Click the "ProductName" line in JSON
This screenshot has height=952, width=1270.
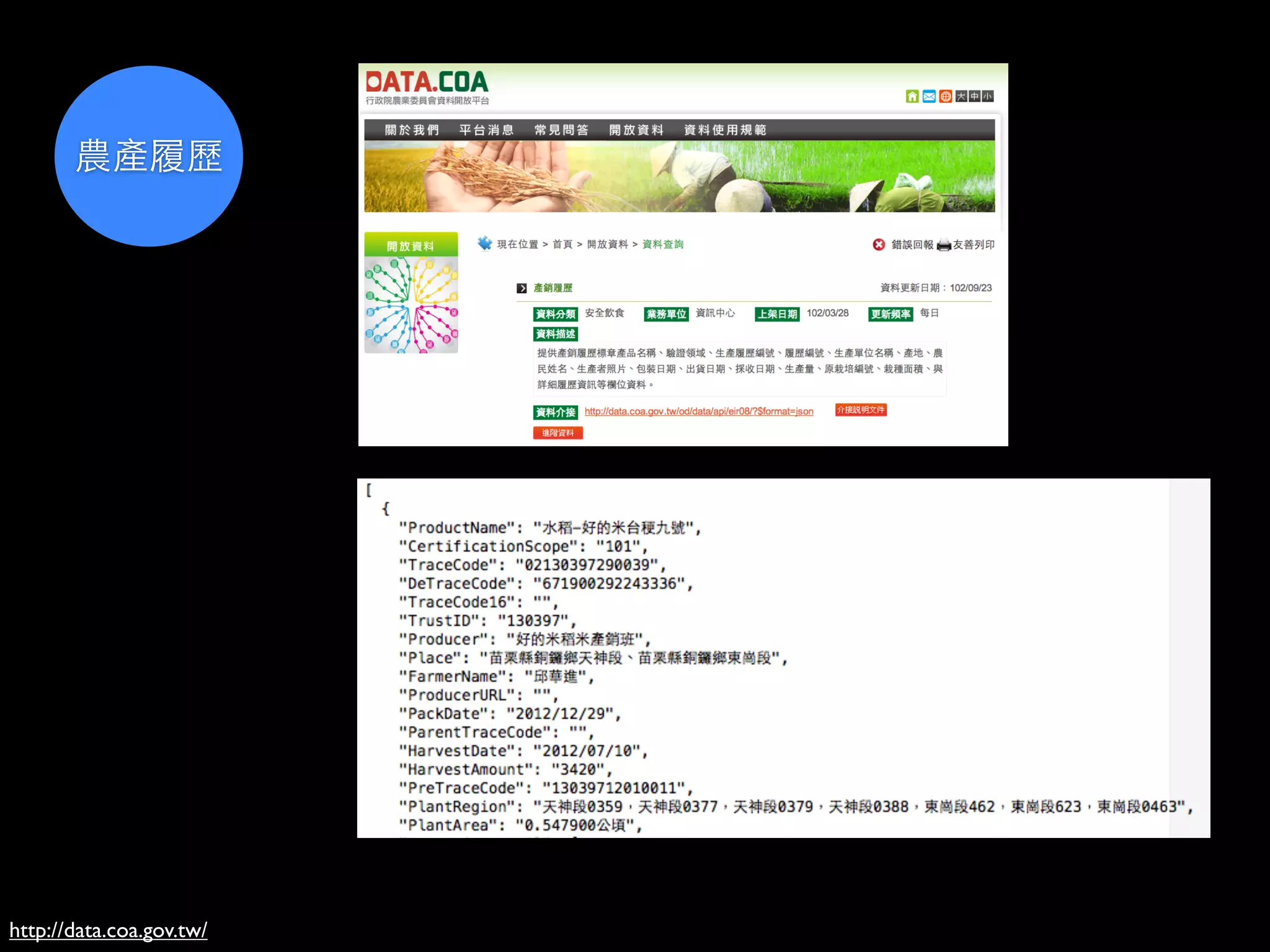pos(550,528)
